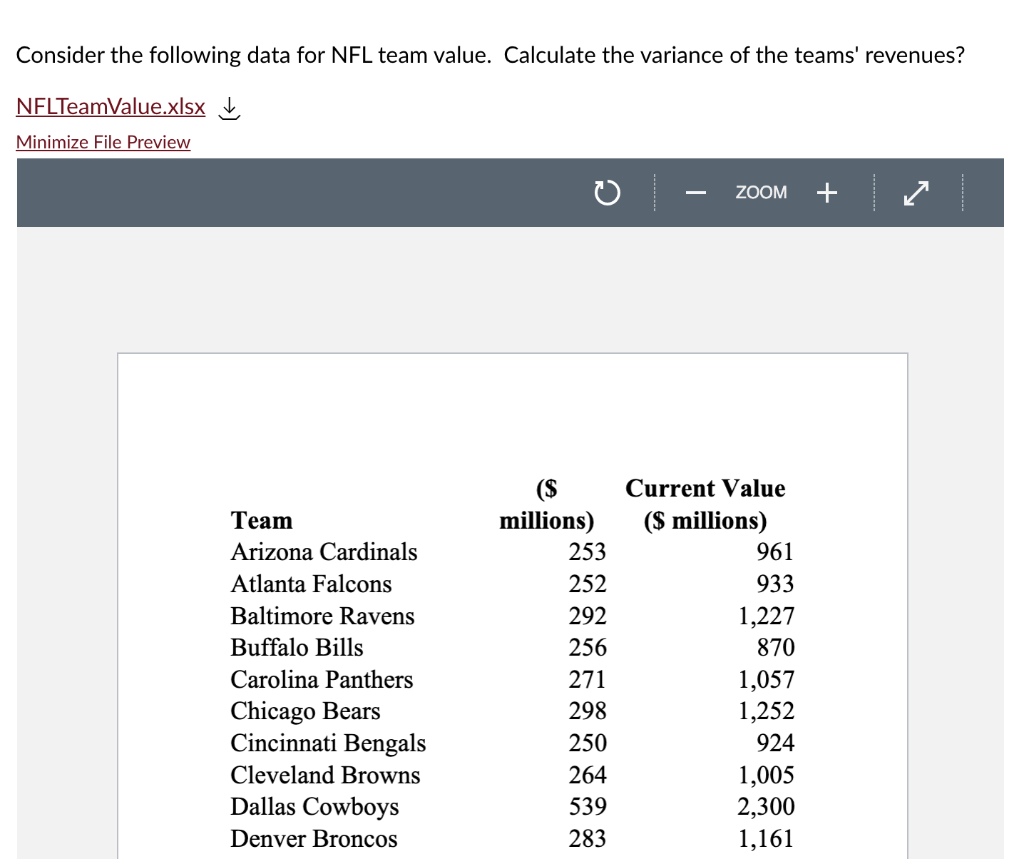Select revenue value 271 for Carolina Panthers

tap(587, 679)
